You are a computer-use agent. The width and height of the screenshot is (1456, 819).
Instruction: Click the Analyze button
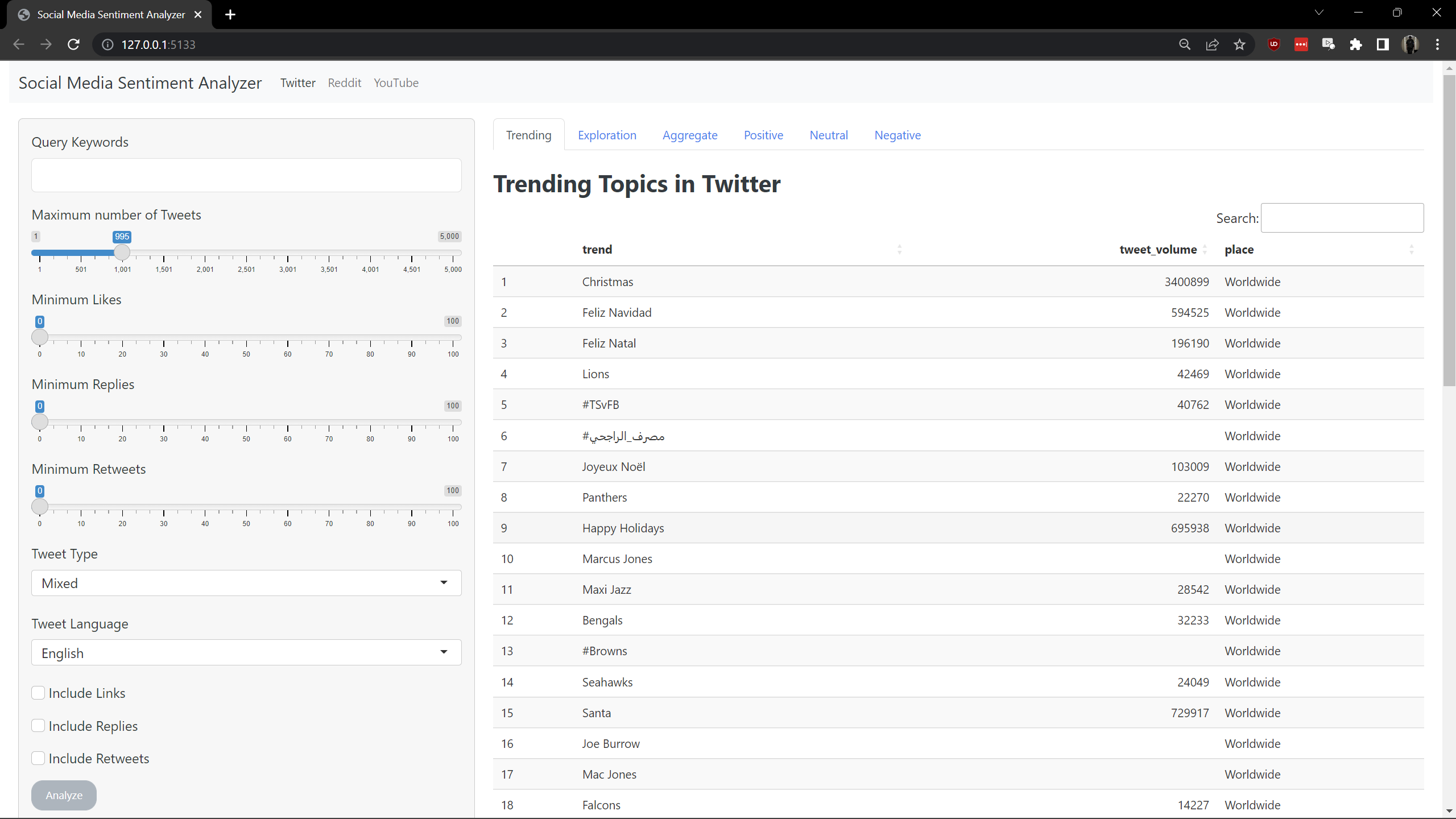click(x=63, y=795)
